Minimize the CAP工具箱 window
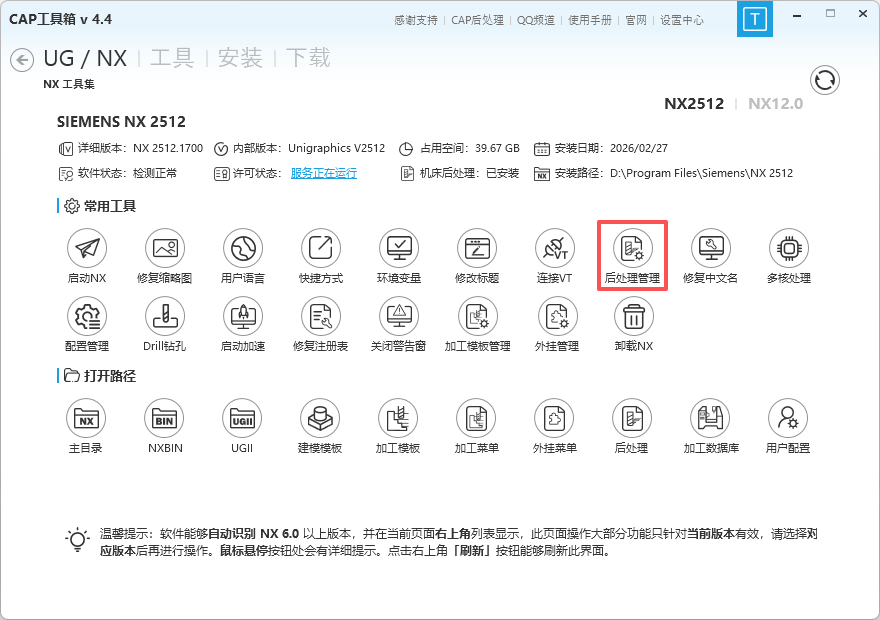Viewport: 880px width, 620px height. pyautogui.click(x=796, y=16)
